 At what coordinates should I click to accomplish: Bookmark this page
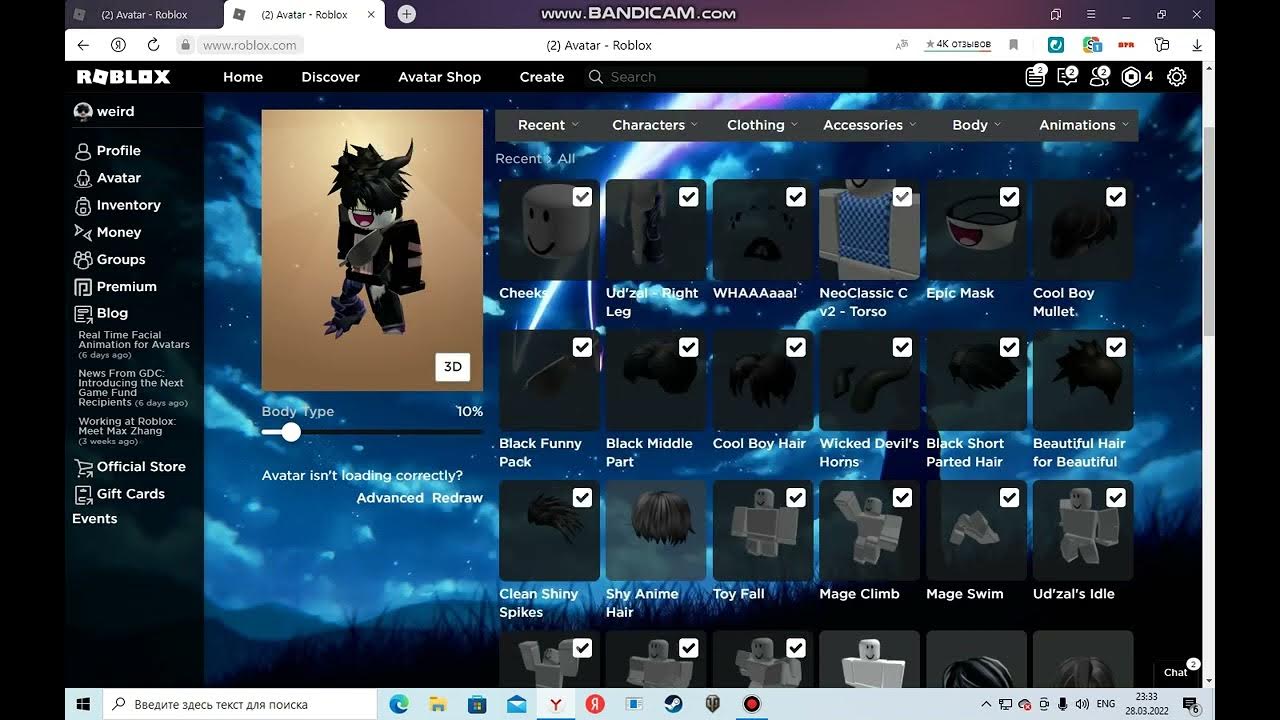[x=1013, y=45]
